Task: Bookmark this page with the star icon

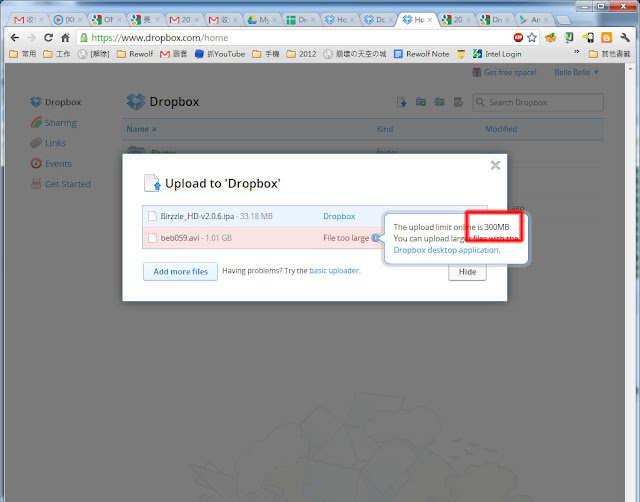Action: pyautogui.click(x=532, y=38)
